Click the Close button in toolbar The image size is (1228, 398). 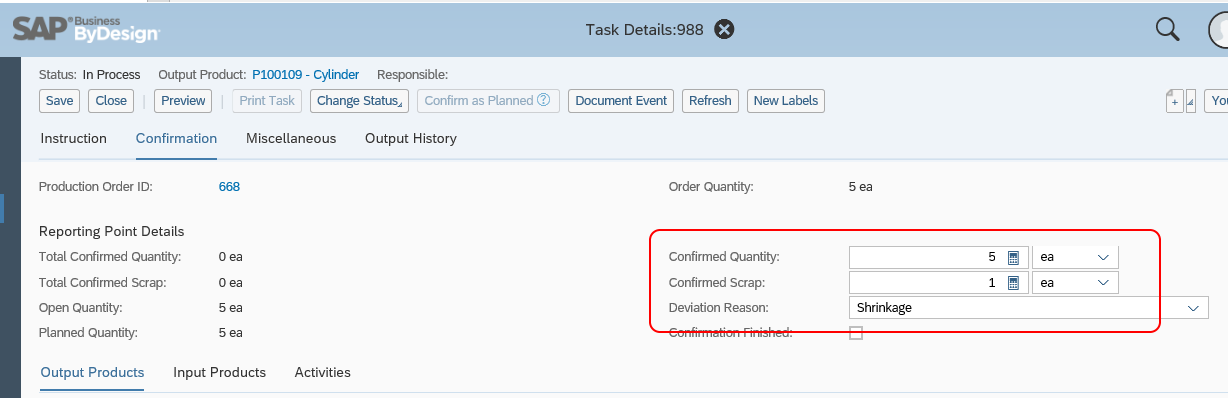pos(111,100)
